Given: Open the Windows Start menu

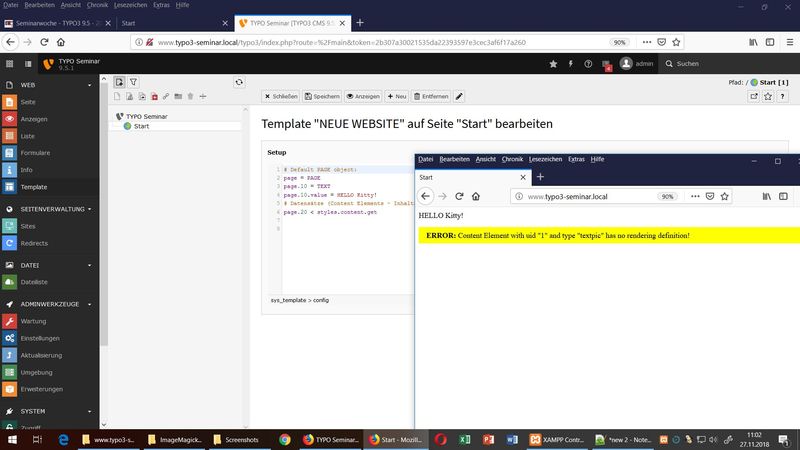Looking at the screenshot, I should pos(12,439).
